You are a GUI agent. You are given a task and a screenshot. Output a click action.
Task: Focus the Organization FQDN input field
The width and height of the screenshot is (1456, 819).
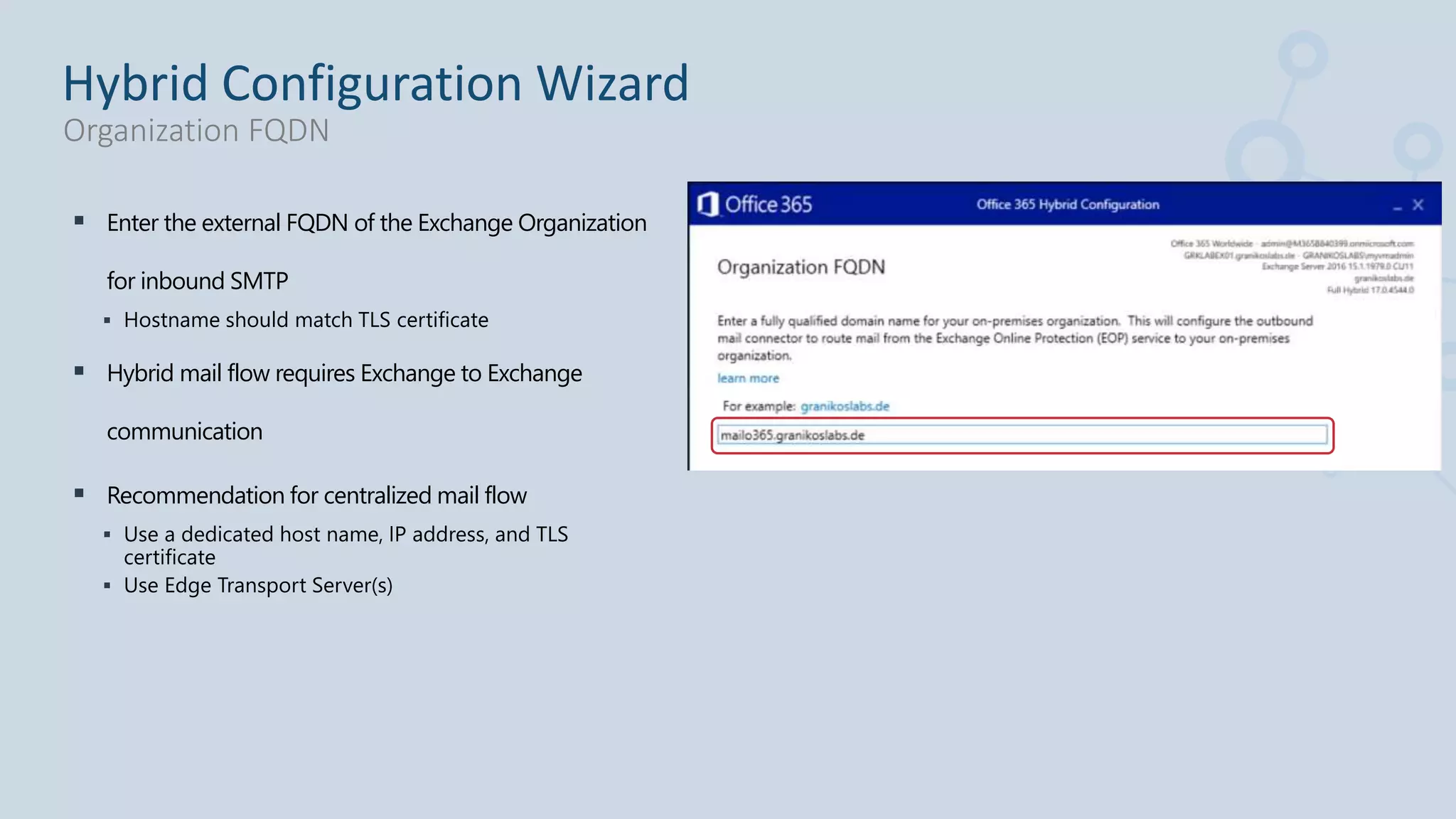click(1022, 435)
